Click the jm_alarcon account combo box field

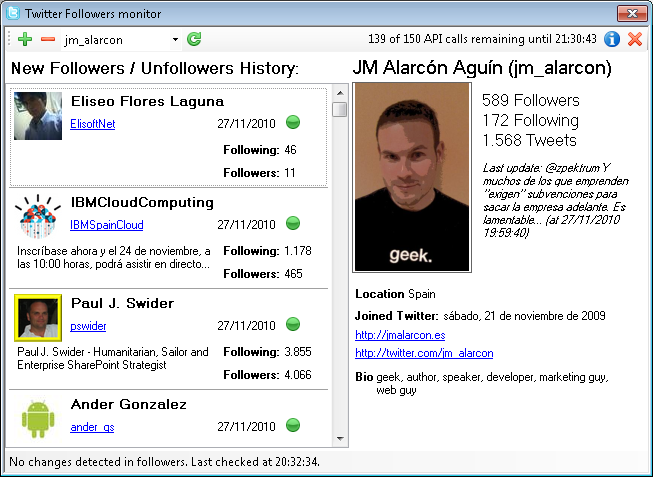point(121,40)
